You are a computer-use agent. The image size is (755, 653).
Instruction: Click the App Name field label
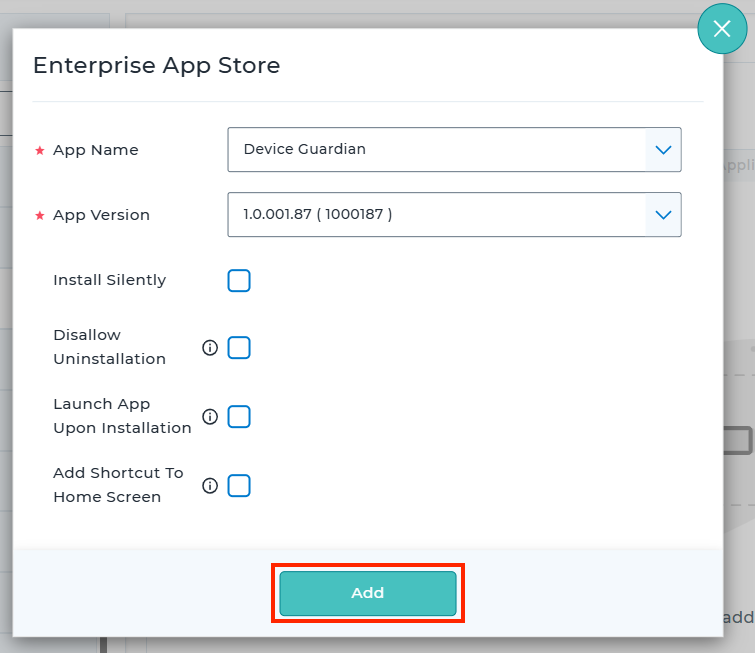[x=95, y=150]
